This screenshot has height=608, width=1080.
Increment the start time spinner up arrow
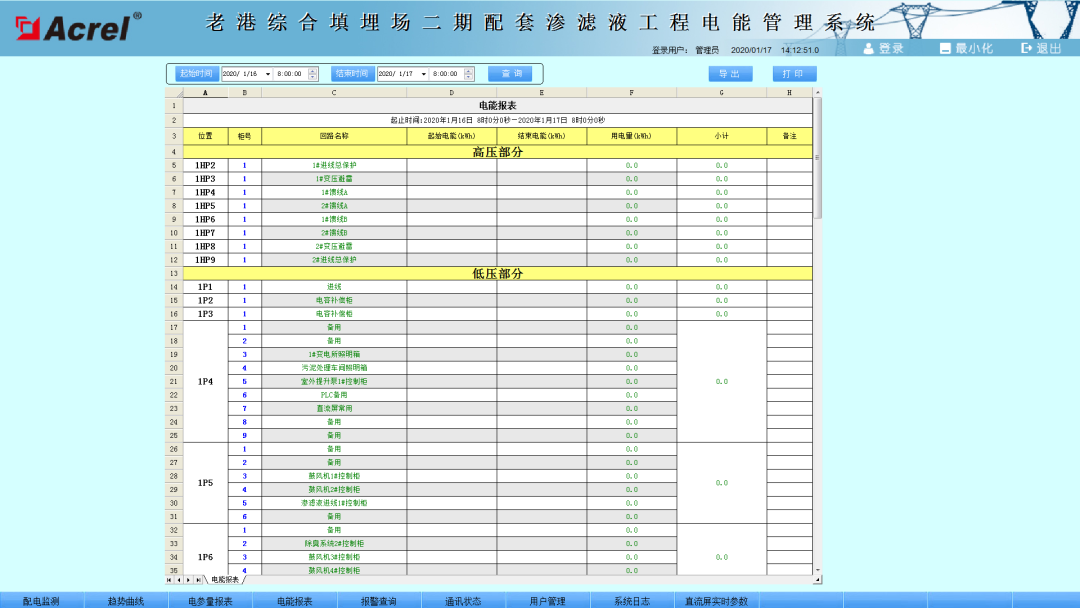click(314, 69)
